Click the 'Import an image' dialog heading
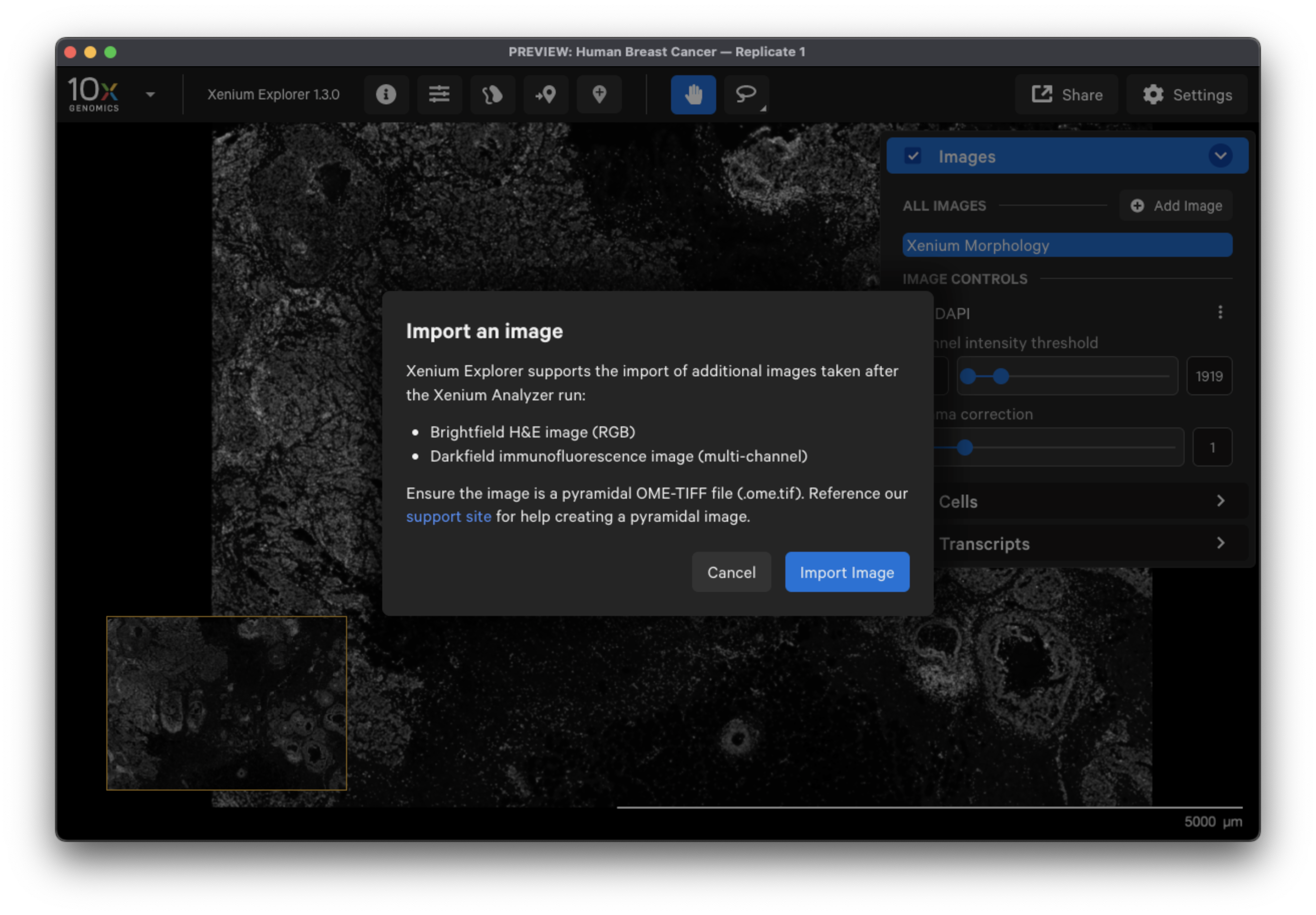Screen dimensions: 1316x915 click(x=484, y=331)
